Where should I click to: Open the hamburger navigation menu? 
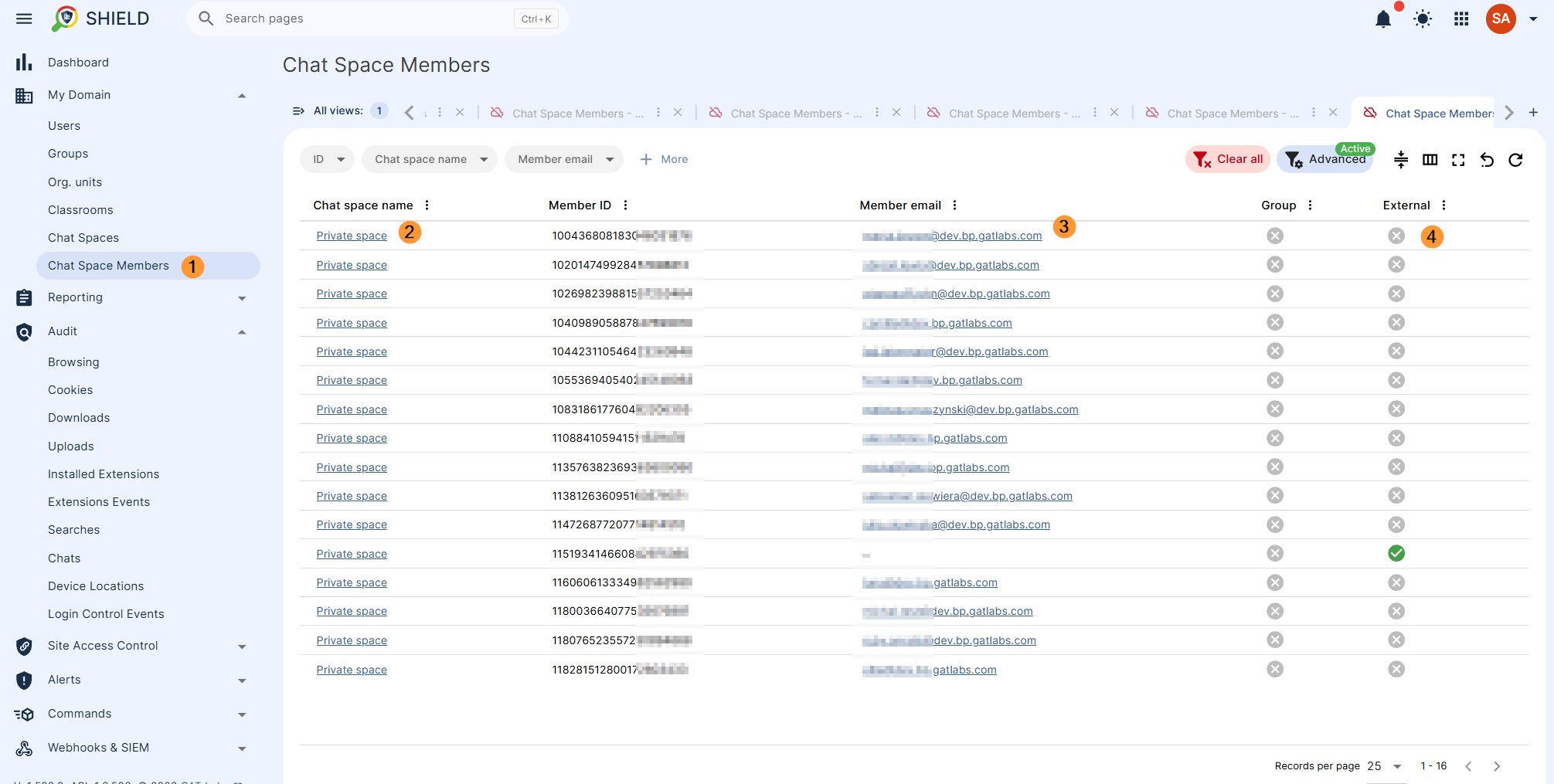tap(24, 19)
